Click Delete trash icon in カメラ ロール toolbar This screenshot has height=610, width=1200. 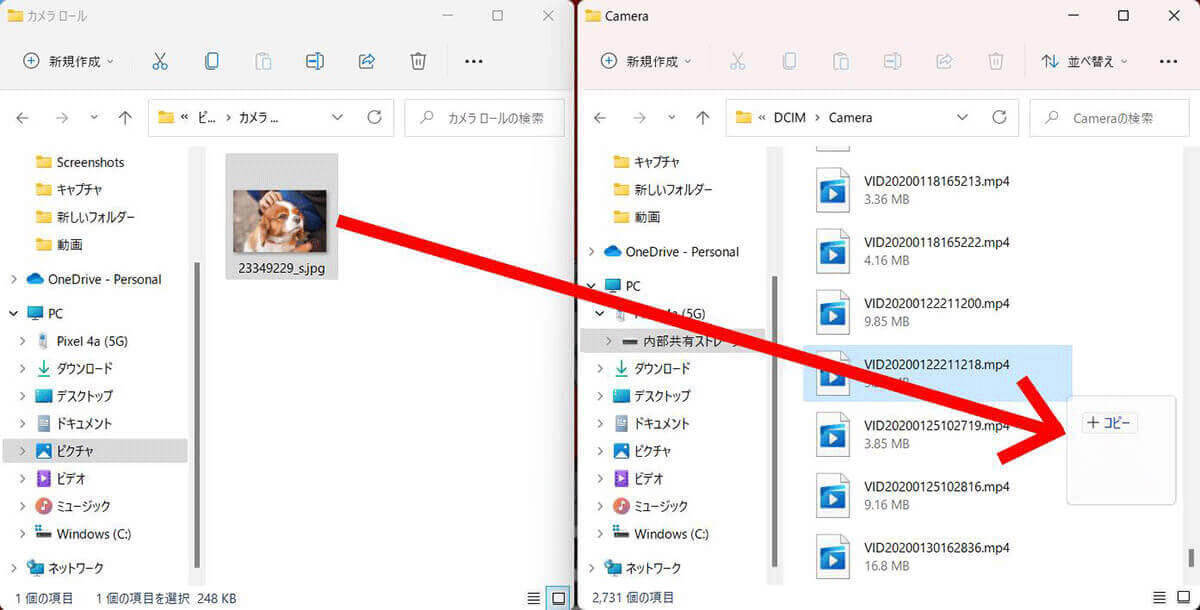coord(419,61)
